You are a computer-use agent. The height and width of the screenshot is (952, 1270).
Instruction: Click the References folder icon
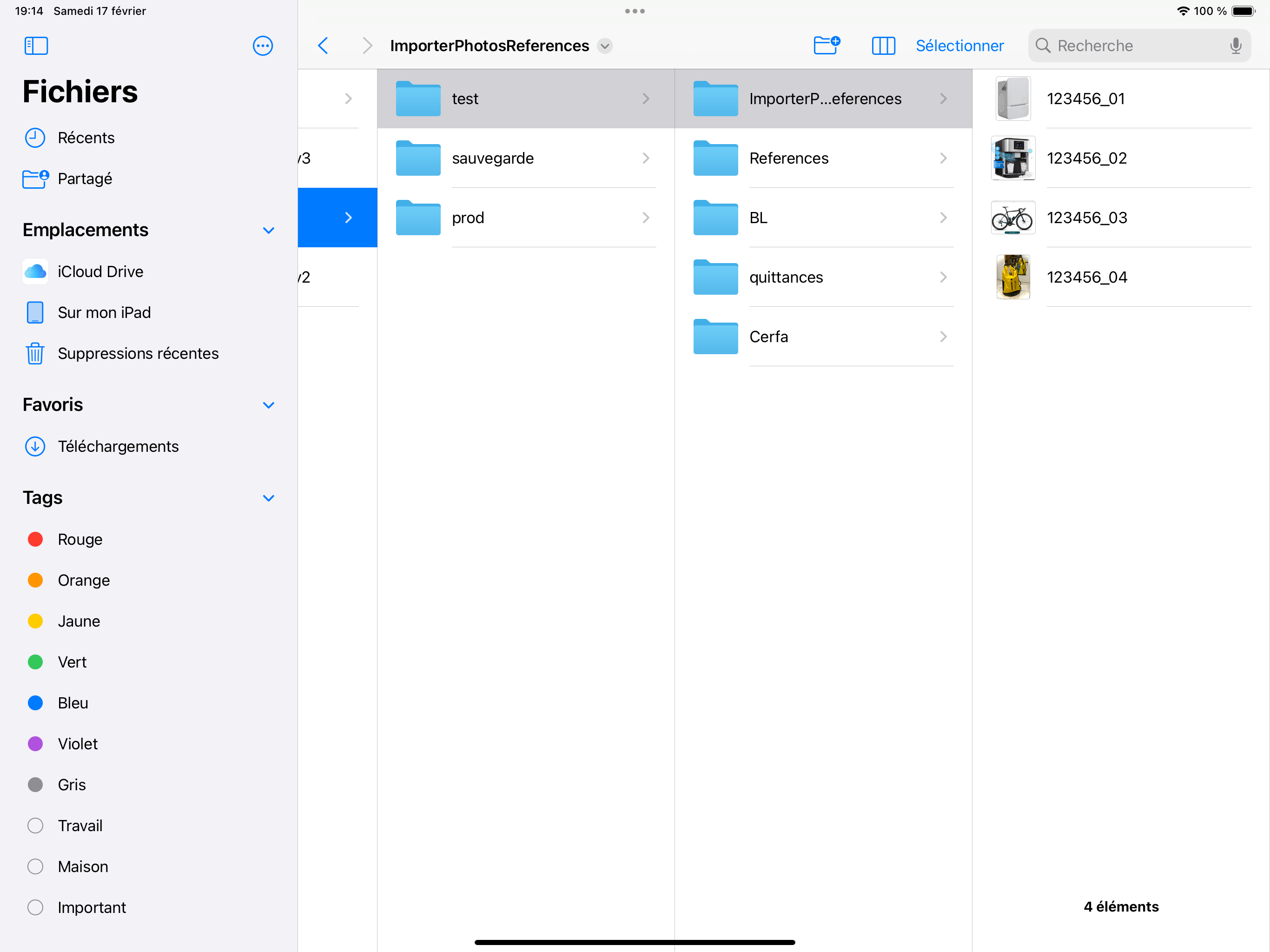point(715,158)
